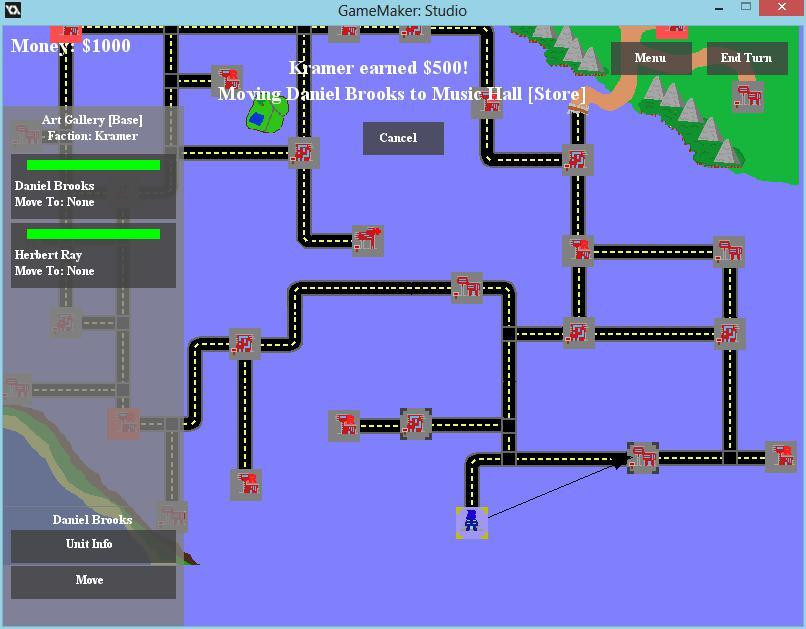Click Daniel Brooks' green health bar
The height and width of the screenshot is (629, 806).
[93, 165]
